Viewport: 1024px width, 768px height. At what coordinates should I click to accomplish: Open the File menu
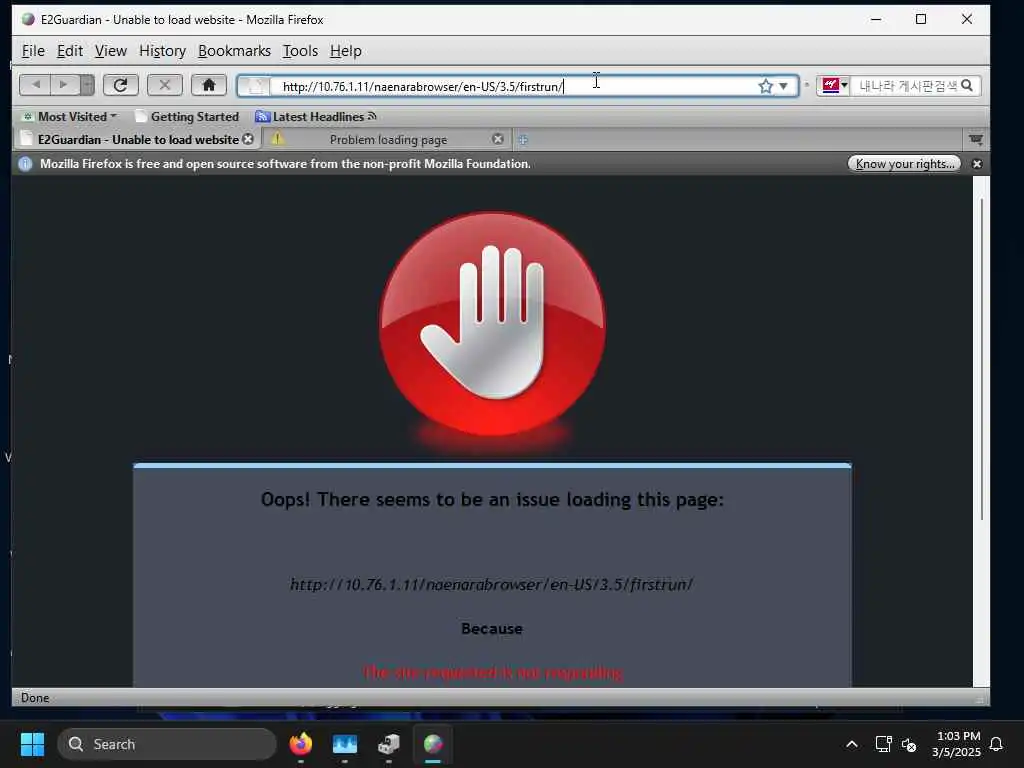(33, 51)
